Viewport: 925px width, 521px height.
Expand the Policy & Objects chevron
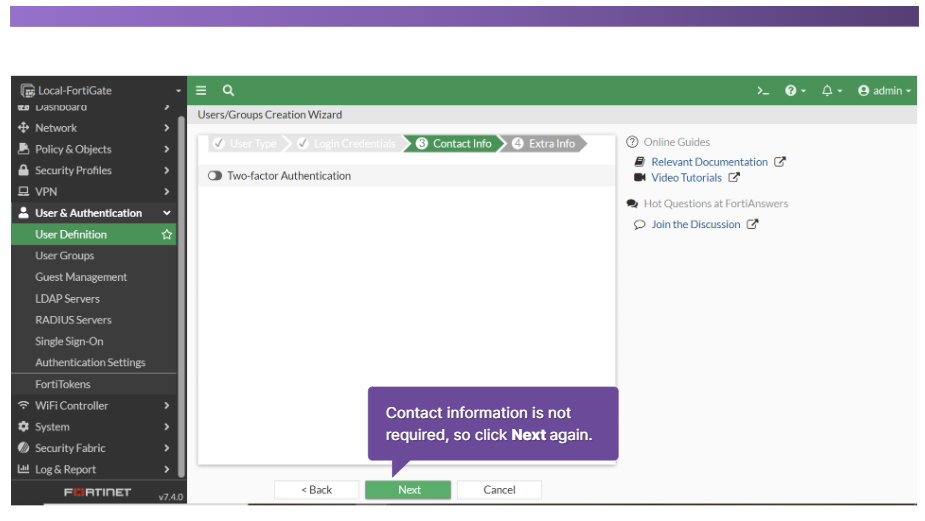tap(167, 149)
